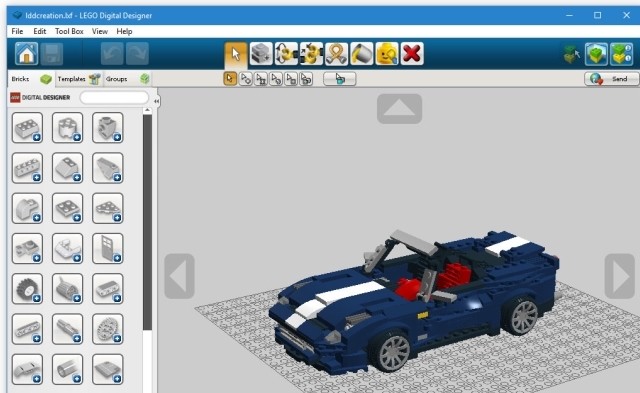The width and height of the screenshot is (640, 393).
Task: Open the wheels and tyres category
Action: [x=27, y=289]
